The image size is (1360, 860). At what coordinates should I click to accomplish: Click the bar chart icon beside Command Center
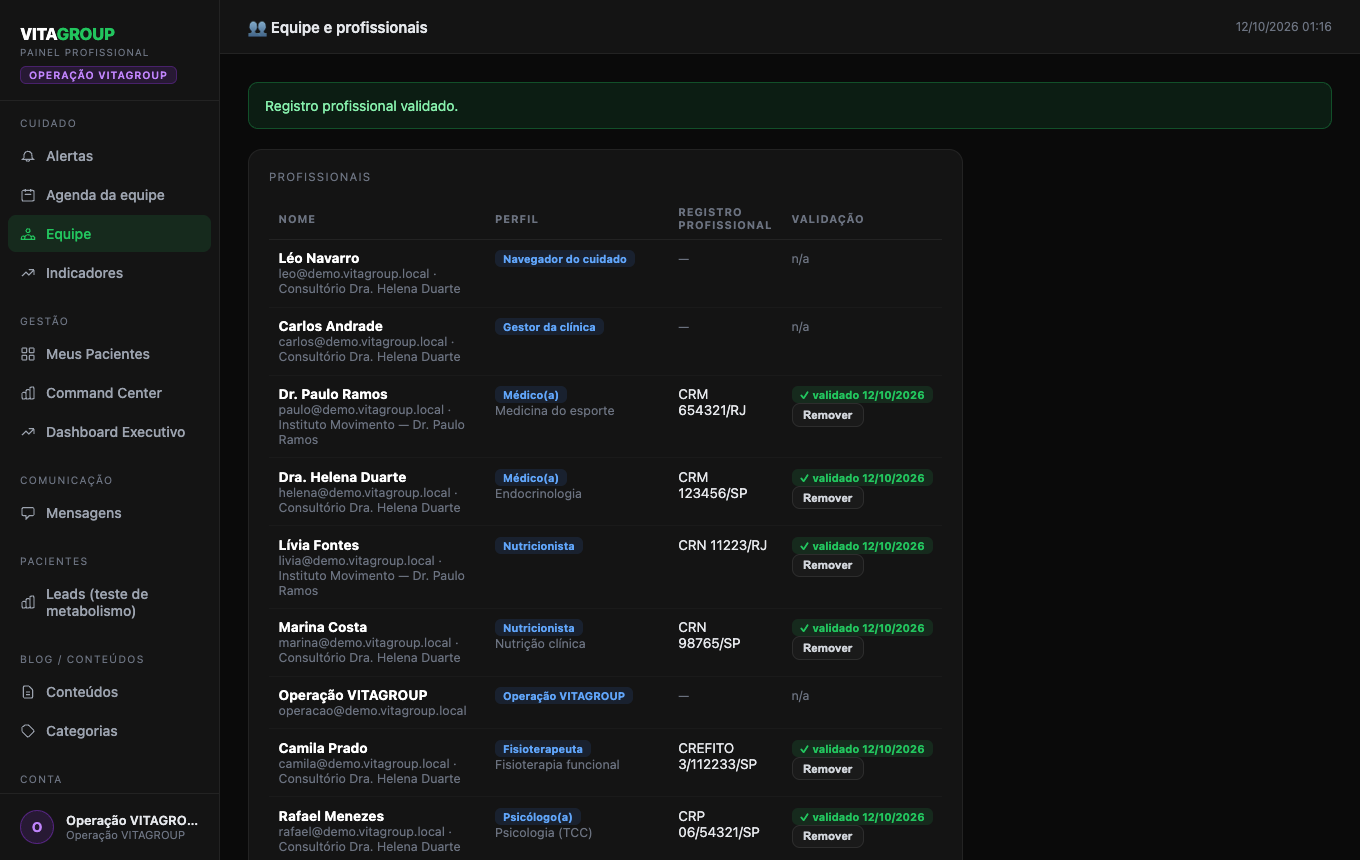[28, 393]
